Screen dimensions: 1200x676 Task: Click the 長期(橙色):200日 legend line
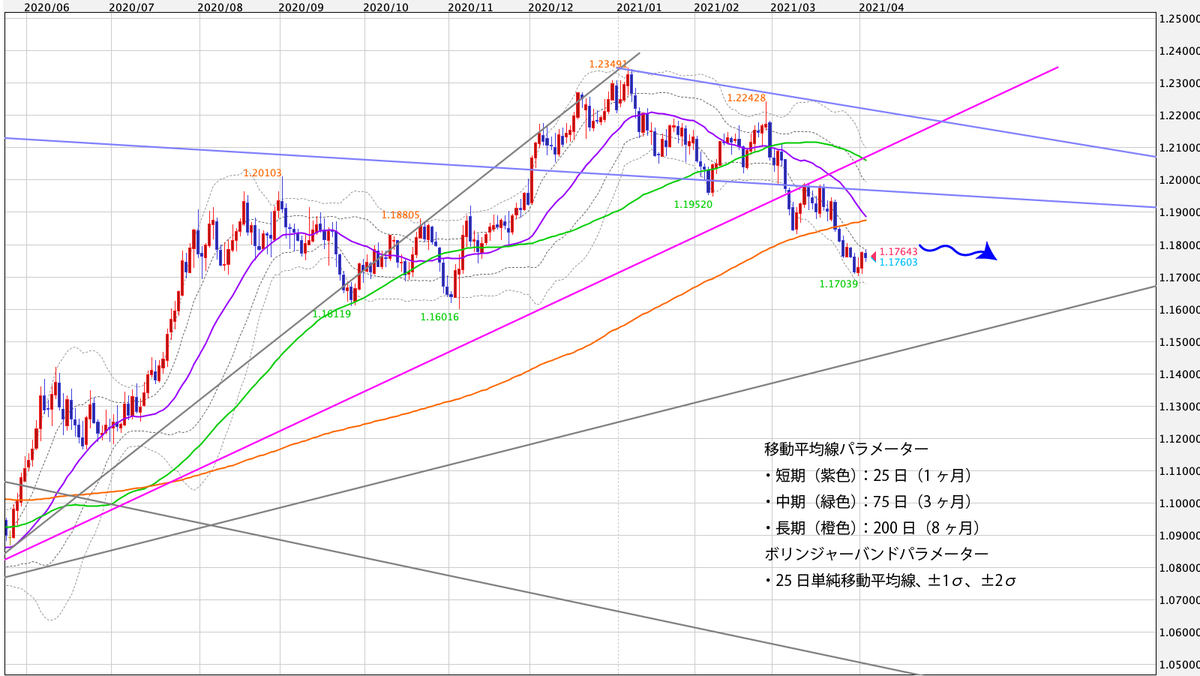(872, 527)
